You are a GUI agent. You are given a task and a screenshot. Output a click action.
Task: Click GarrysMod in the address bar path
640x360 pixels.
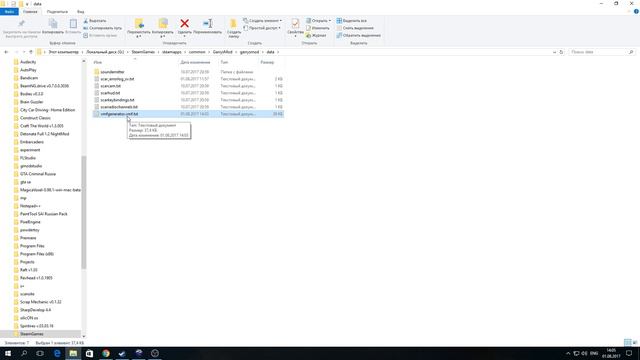[222, 52]
